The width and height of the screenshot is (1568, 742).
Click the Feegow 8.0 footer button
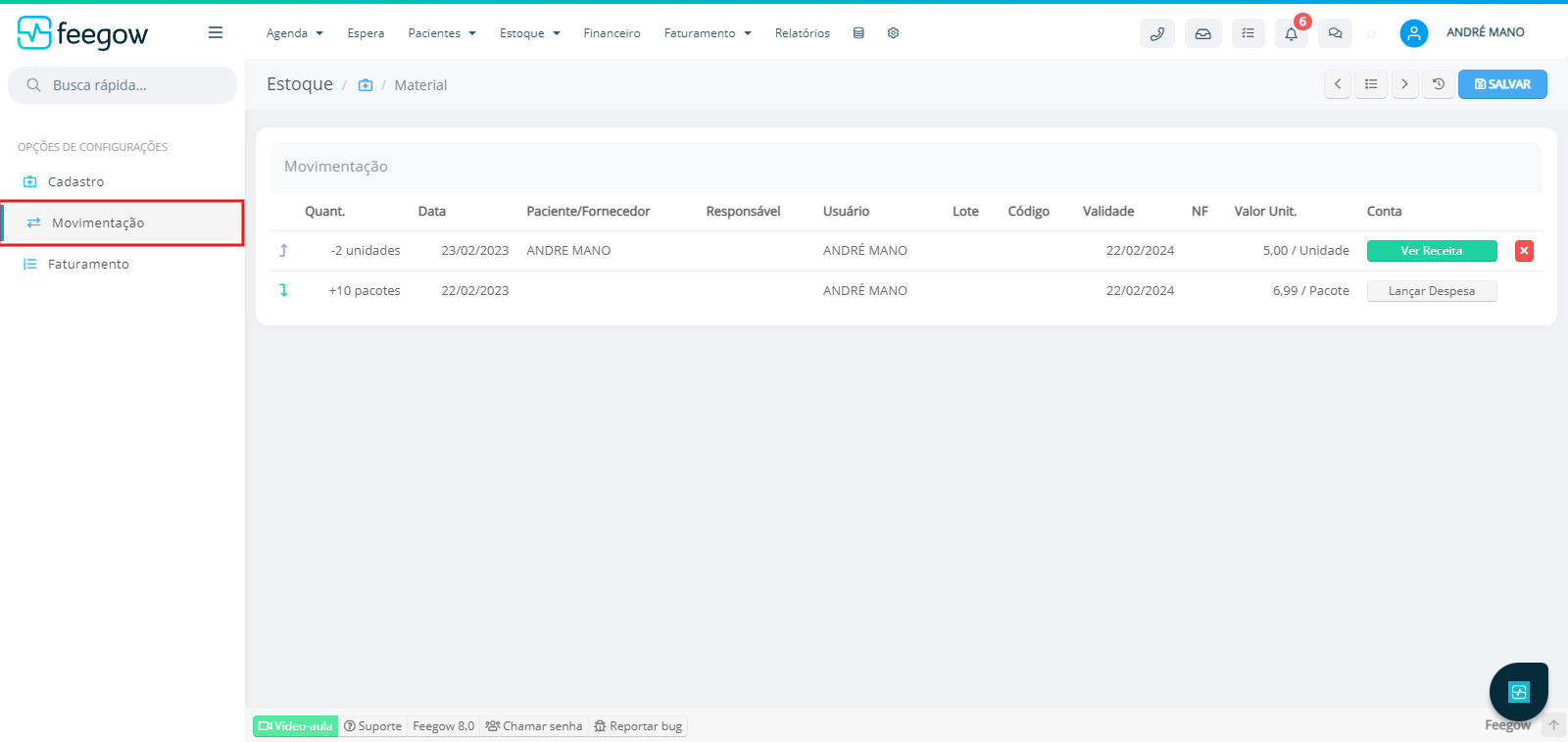(x=443, y=726)
